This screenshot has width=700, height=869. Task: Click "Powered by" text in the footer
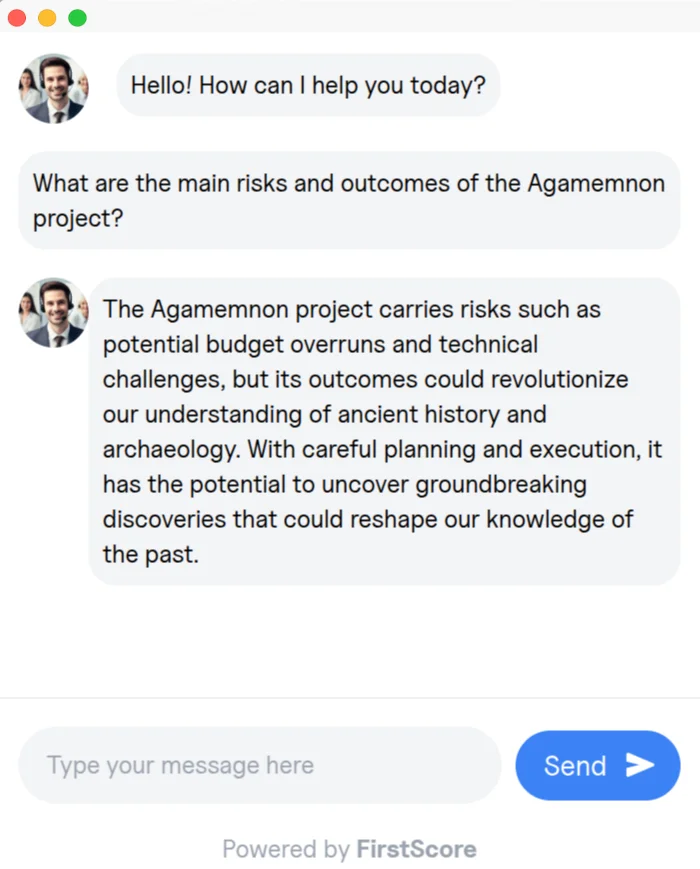(285, 850)
